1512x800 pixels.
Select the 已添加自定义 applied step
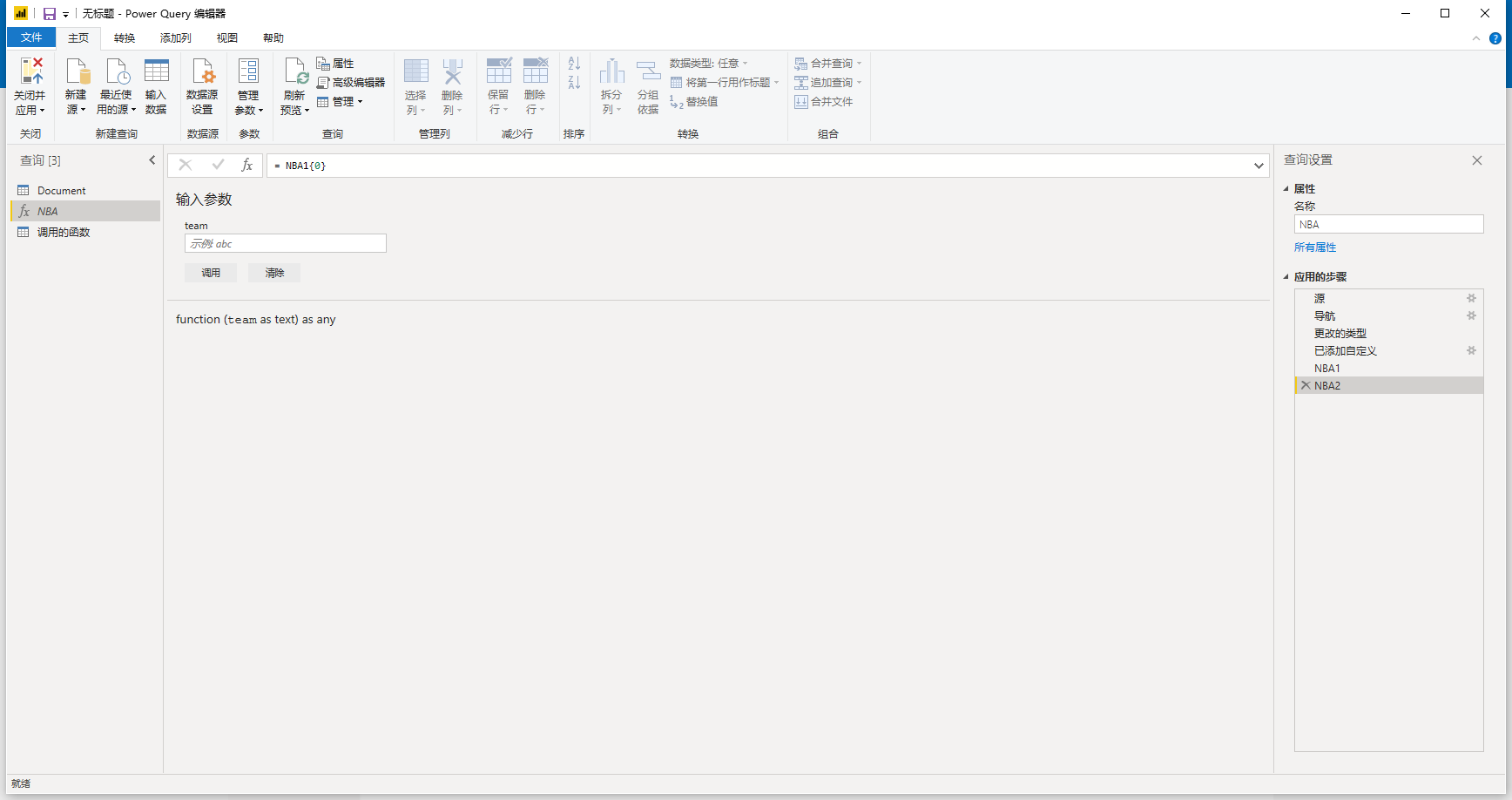[1389, 350]
